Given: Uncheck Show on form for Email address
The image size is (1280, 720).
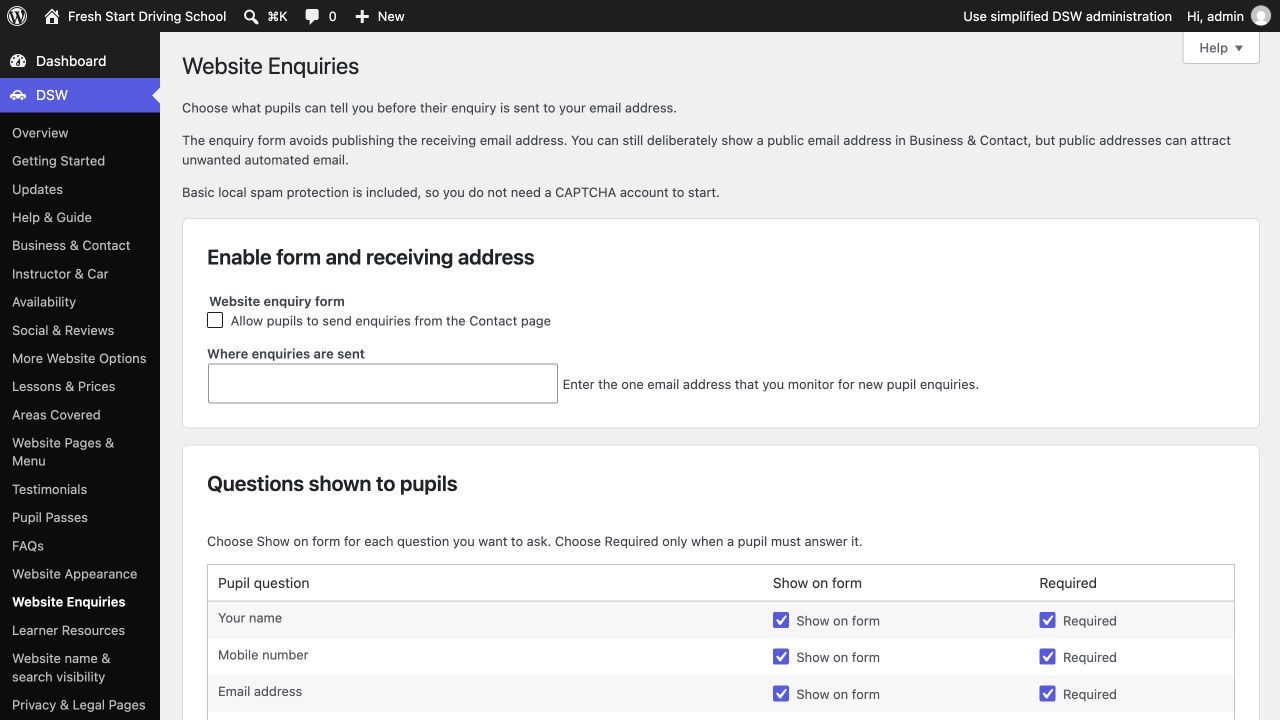Looking at the screenshot, I should (x=781, y=693).
